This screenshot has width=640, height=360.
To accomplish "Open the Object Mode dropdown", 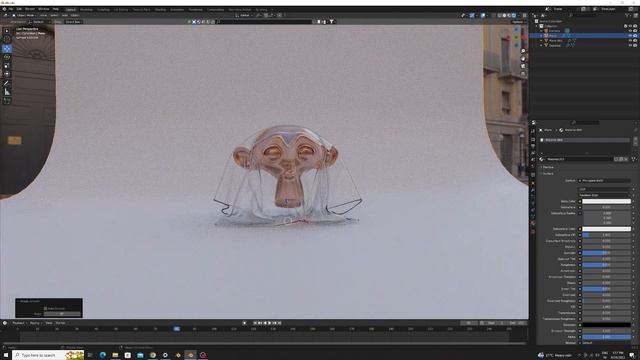I will coord(25,15).
